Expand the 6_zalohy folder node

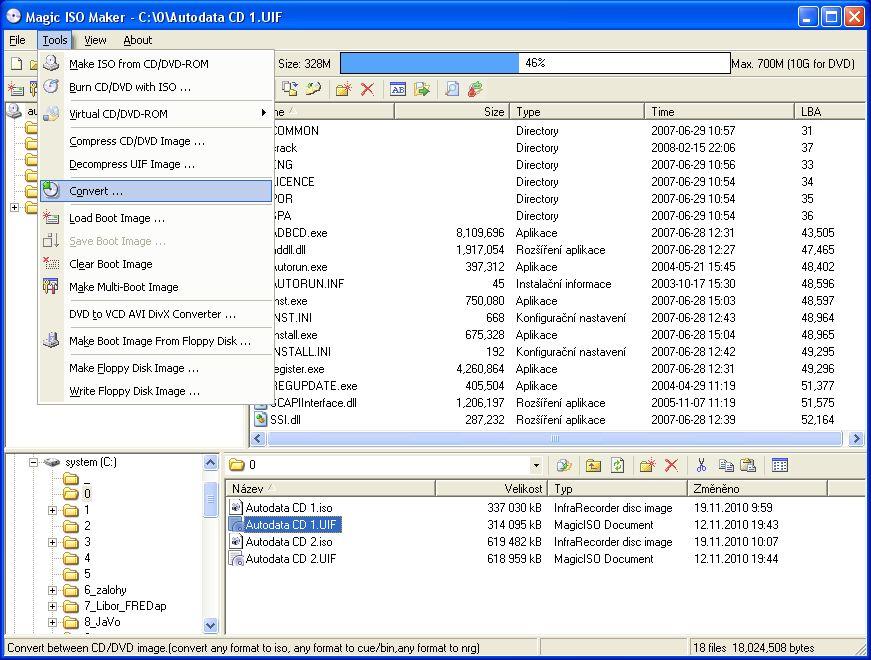click(52, 590)
